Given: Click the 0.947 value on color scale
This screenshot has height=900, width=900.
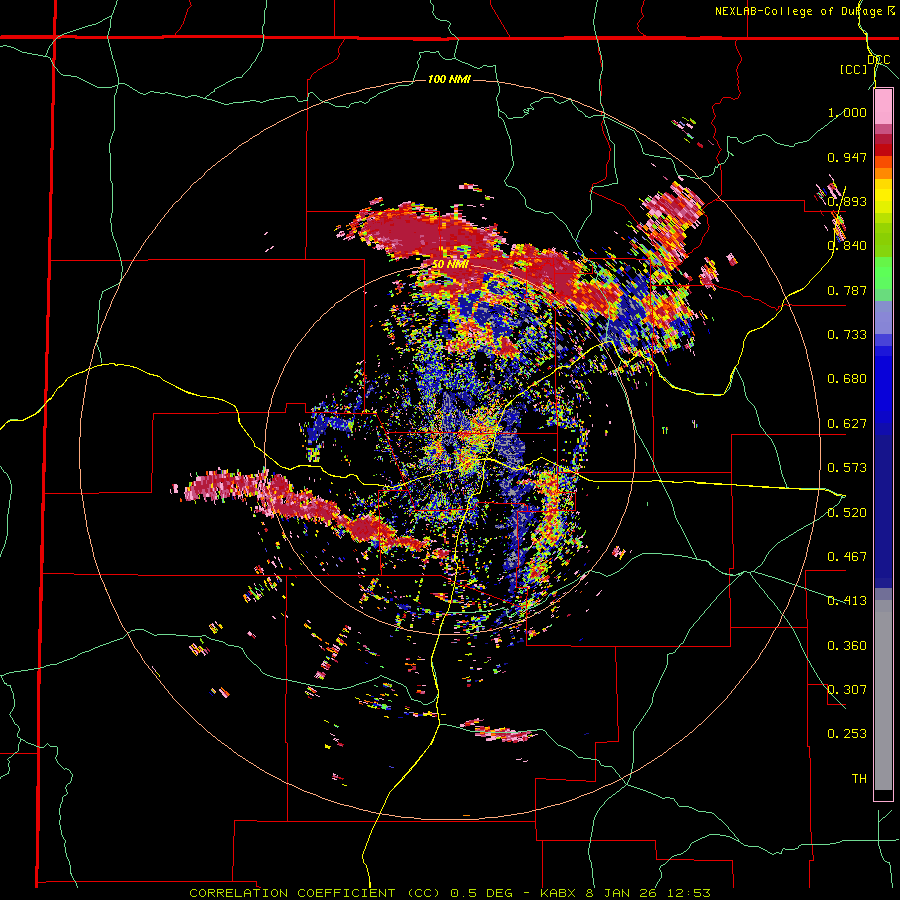Looking at the screenshot, I should [x=847, y=157].
